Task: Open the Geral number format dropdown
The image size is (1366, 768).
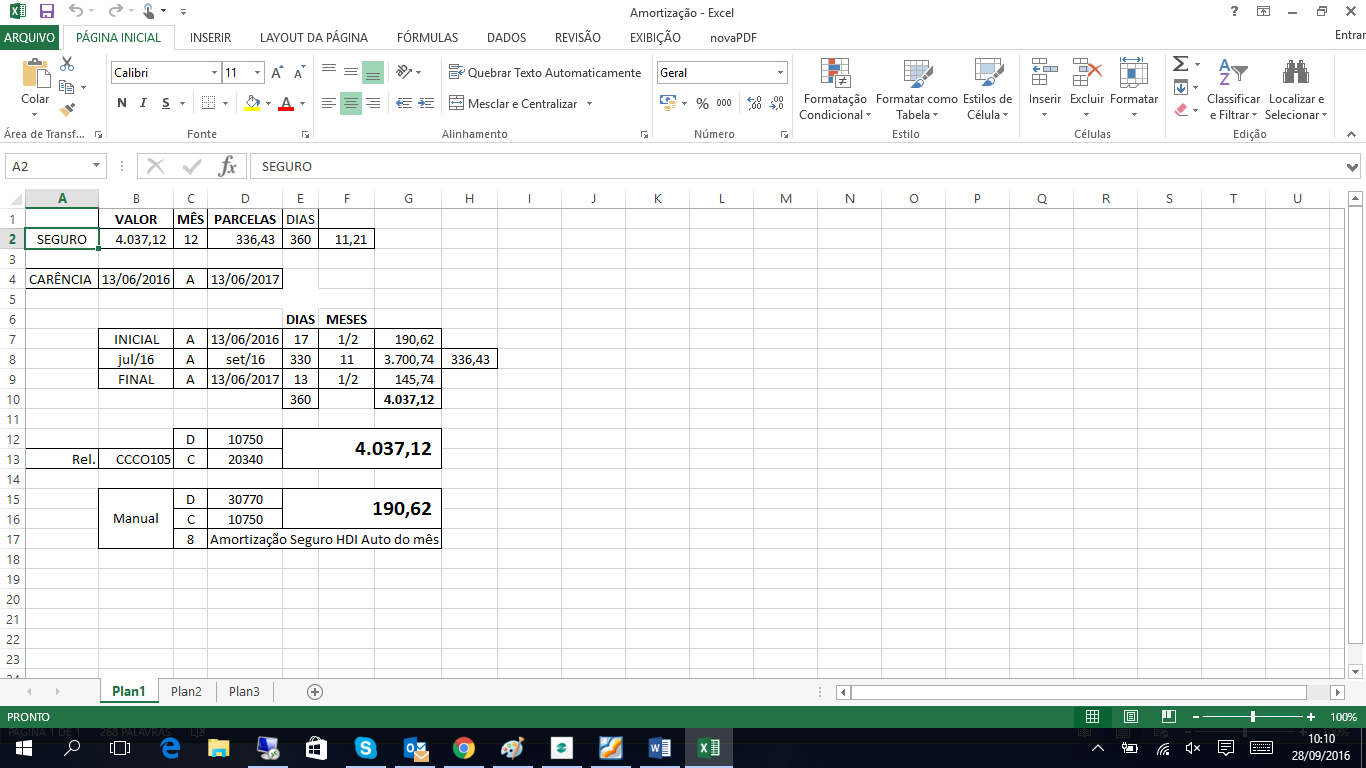Action: tap(781, 73)
